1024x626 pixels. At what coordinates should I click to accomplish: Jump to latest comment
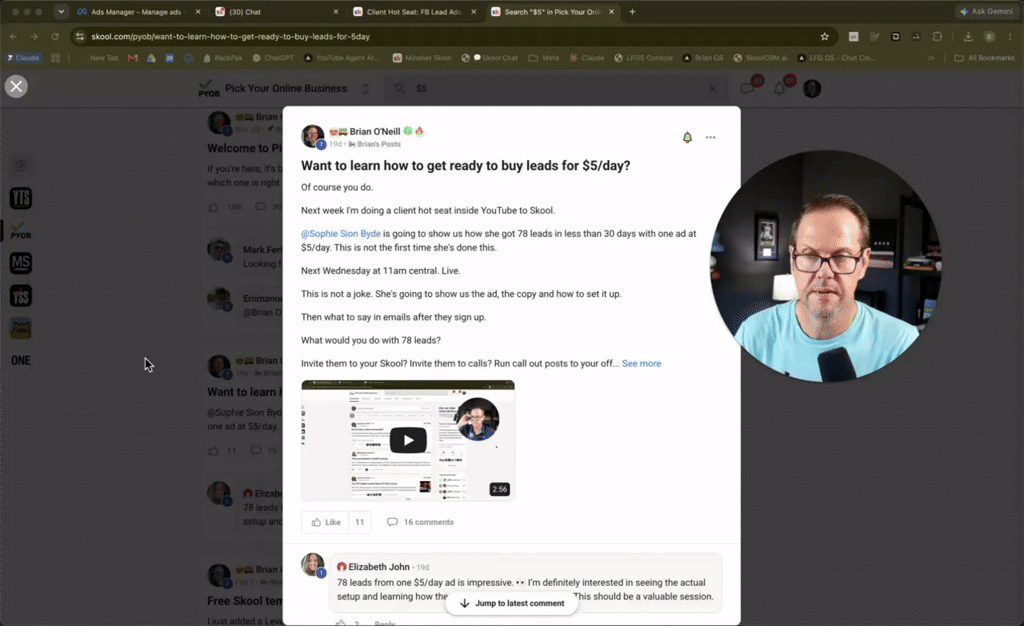click(512, 603)
